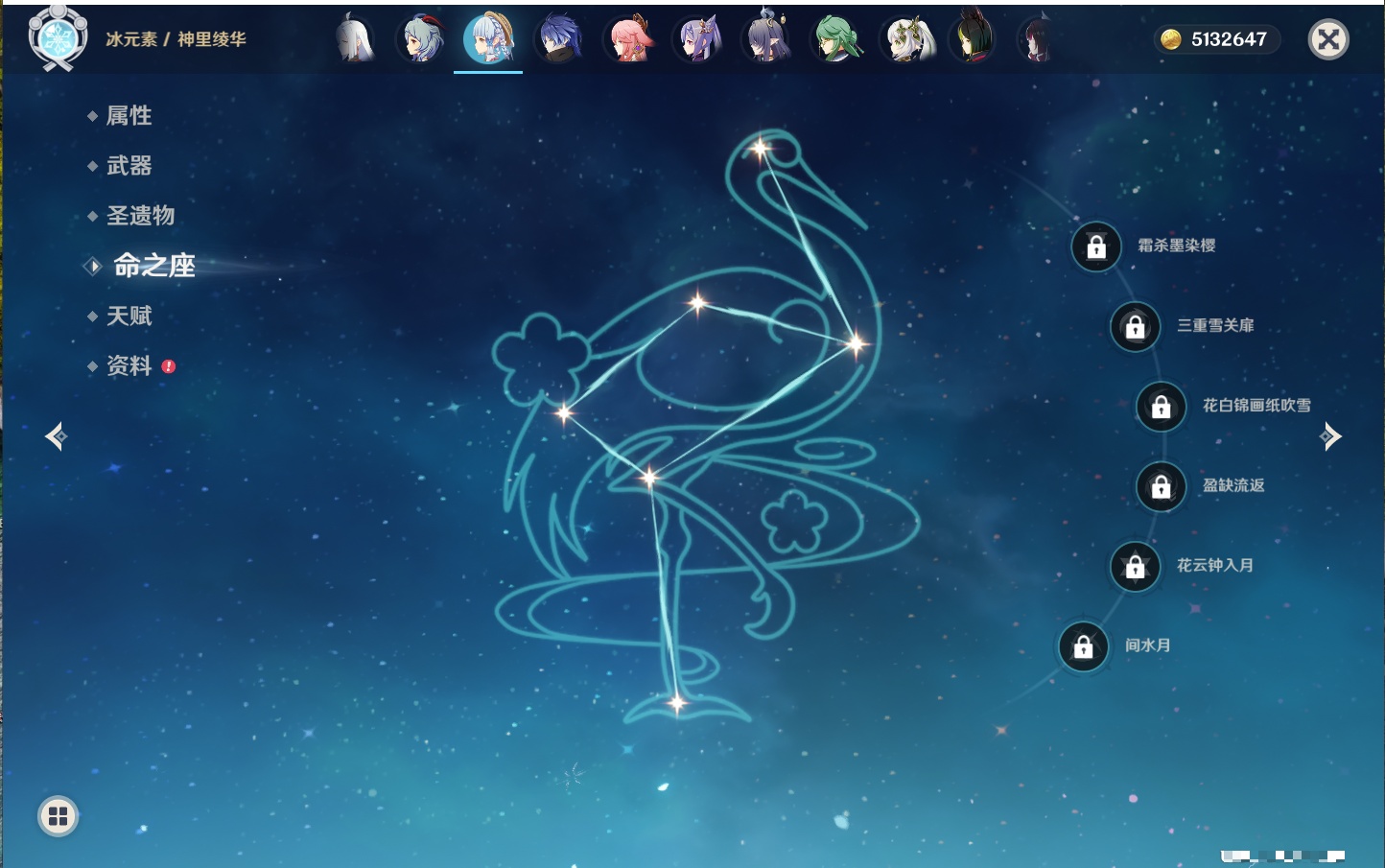Viewport: 1385px width, 868px height.
Task: Open the grid menu icon at bottom-left
Action: click(58, 816)
